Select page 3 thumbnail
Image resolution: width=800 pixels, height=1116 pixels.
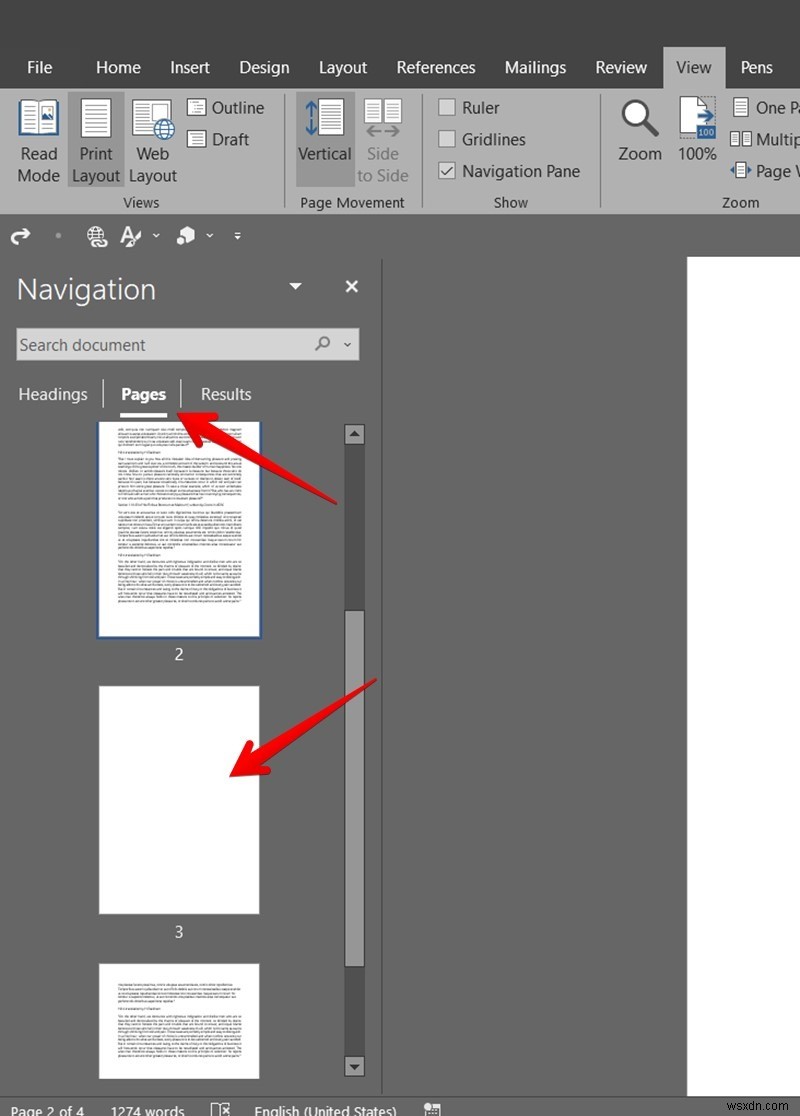pyautogui.click(x=178, y=798)
